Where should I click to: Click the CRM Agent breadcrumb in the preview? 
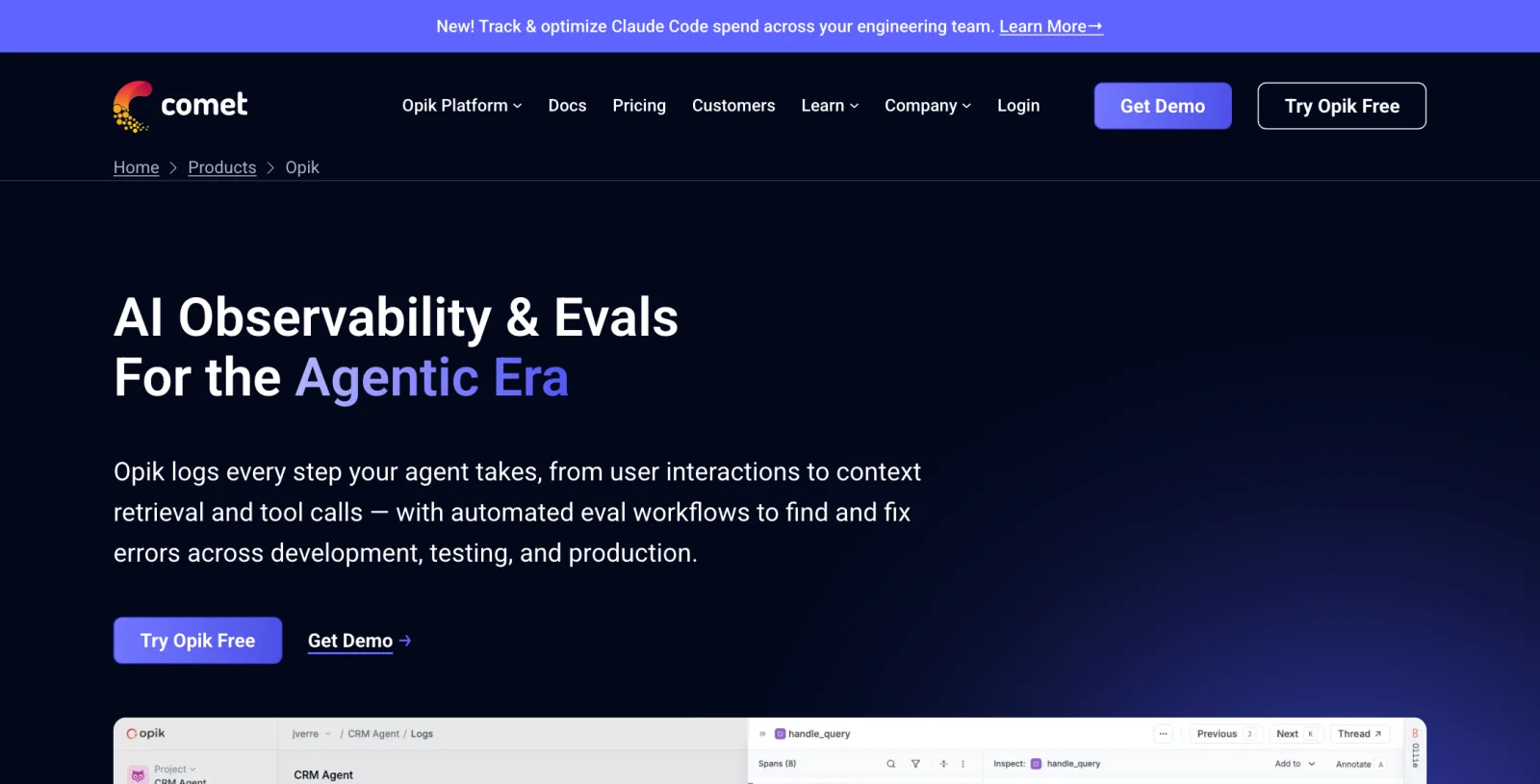click(x=373, y=734)
